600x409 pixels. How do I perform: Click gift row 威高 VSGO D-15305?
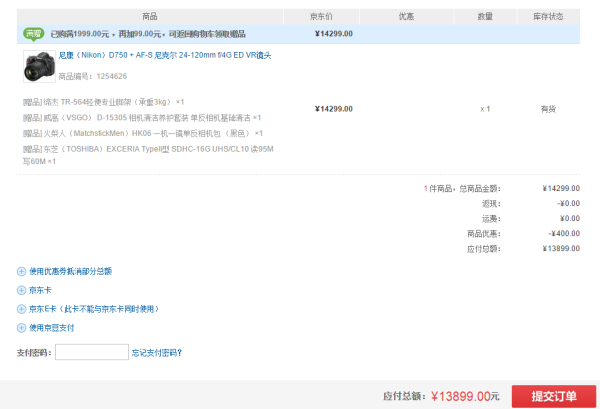[142, 118]
